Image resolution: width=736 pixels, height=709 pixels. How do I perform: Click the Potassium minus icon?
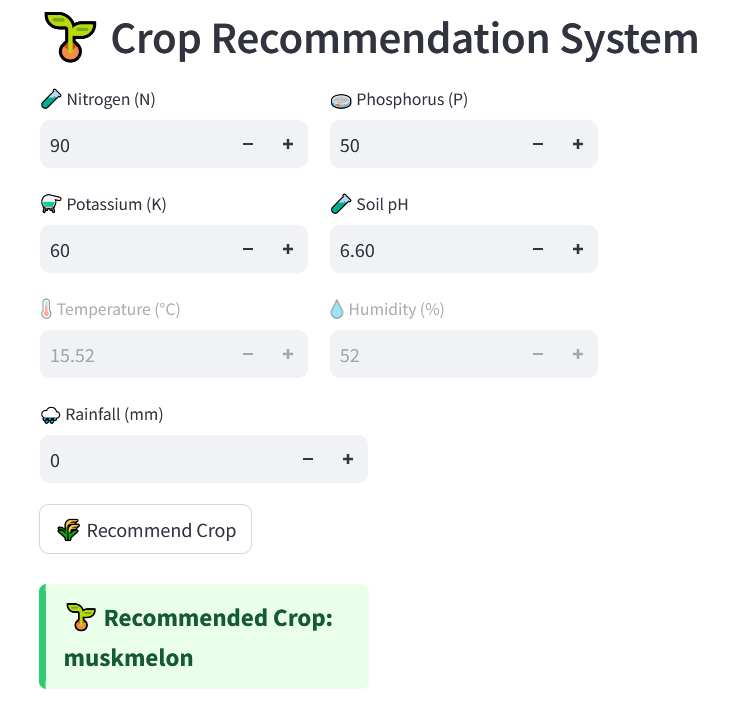click(x=248, y=250)
